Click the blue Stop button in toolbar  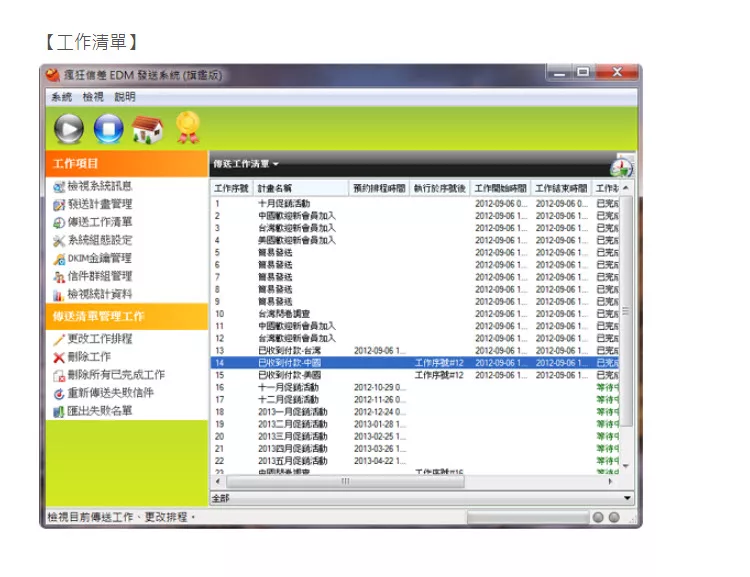[108, 128]
